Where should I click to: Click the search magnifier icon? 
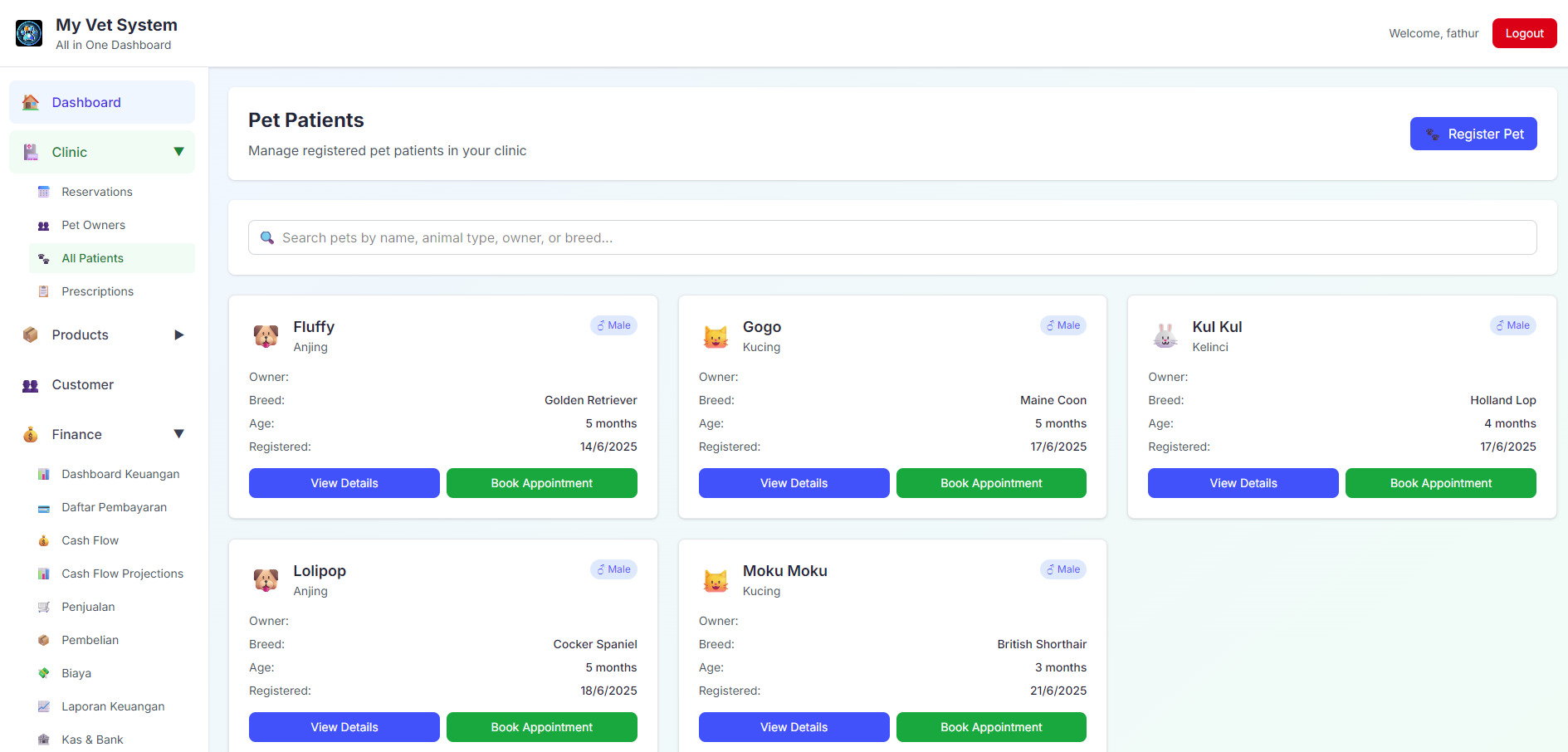tap(267, 238)
